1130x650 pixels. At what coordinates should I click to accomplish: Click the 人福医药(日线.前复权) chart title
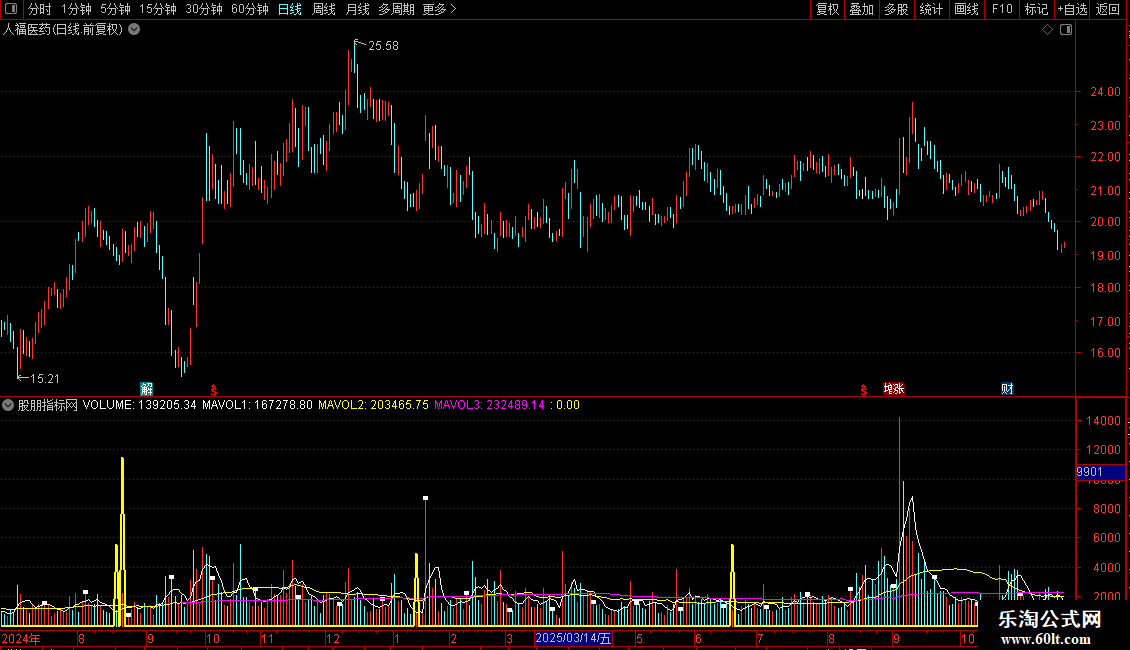click(63, 30)
